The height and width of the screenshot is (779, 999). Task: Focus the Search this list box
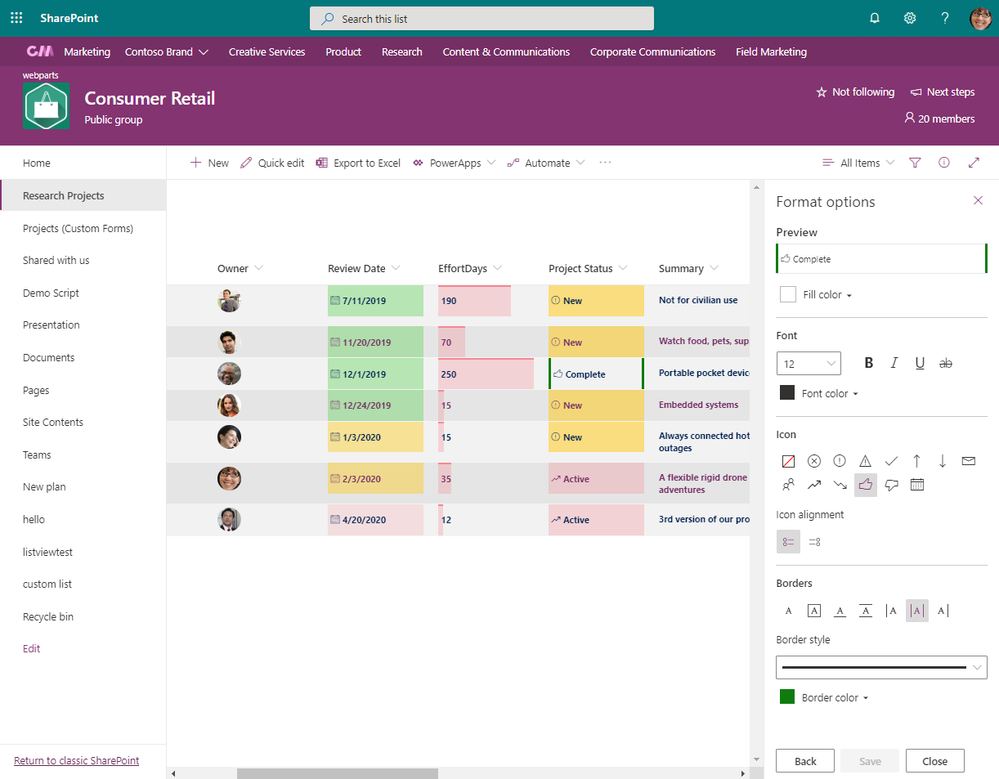(482, 18)
